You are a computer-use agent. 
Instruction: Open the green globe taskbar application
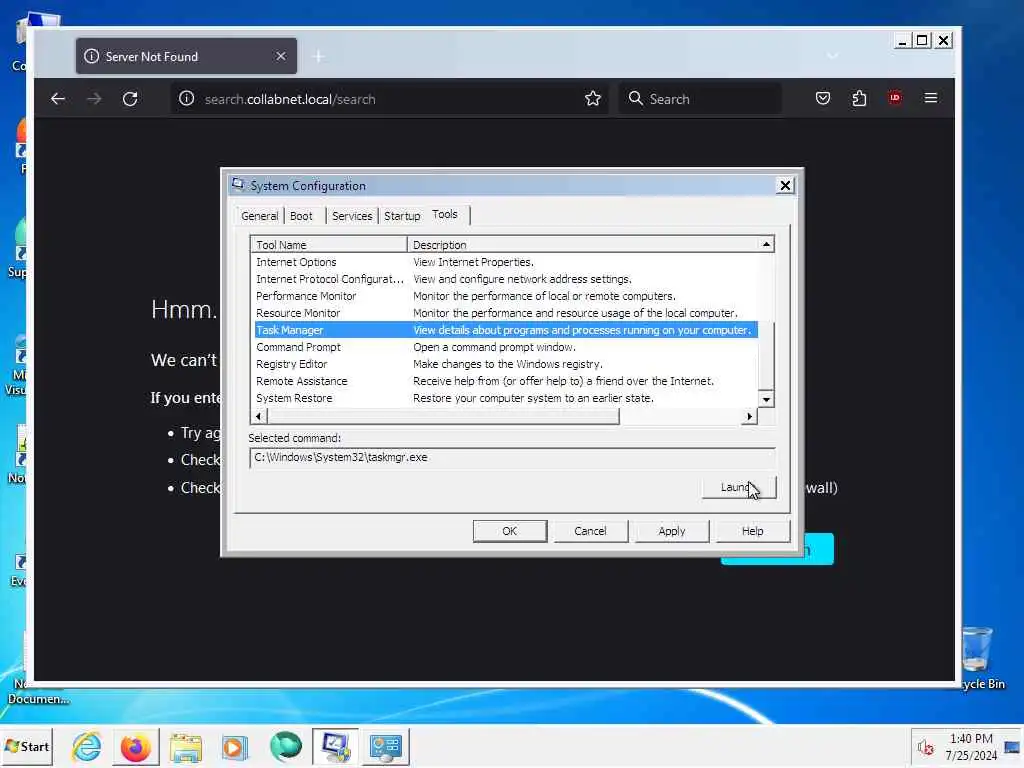click(285, 746)
